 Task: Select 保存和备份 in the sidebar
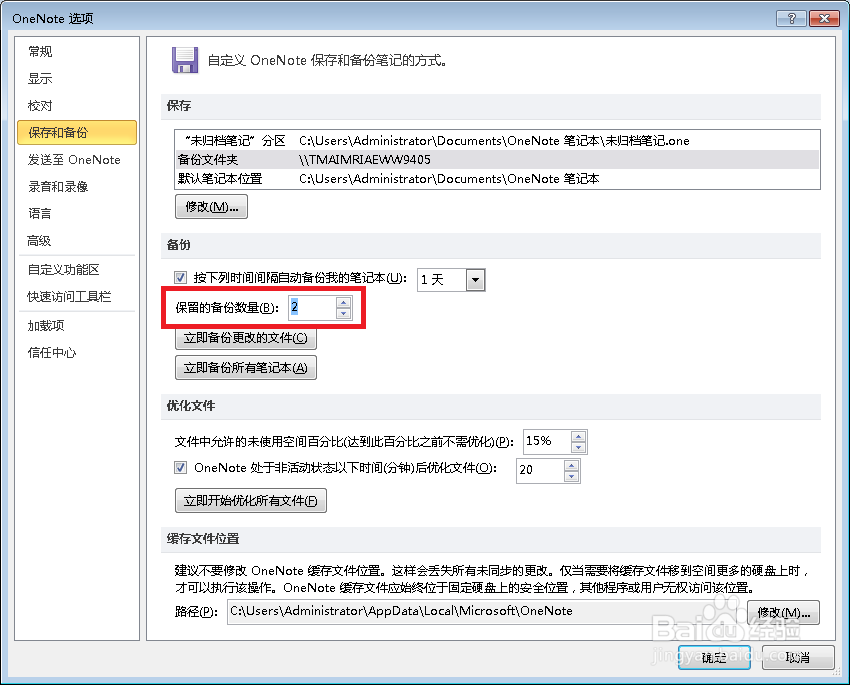pyautogui.click(x=76, y=133)
